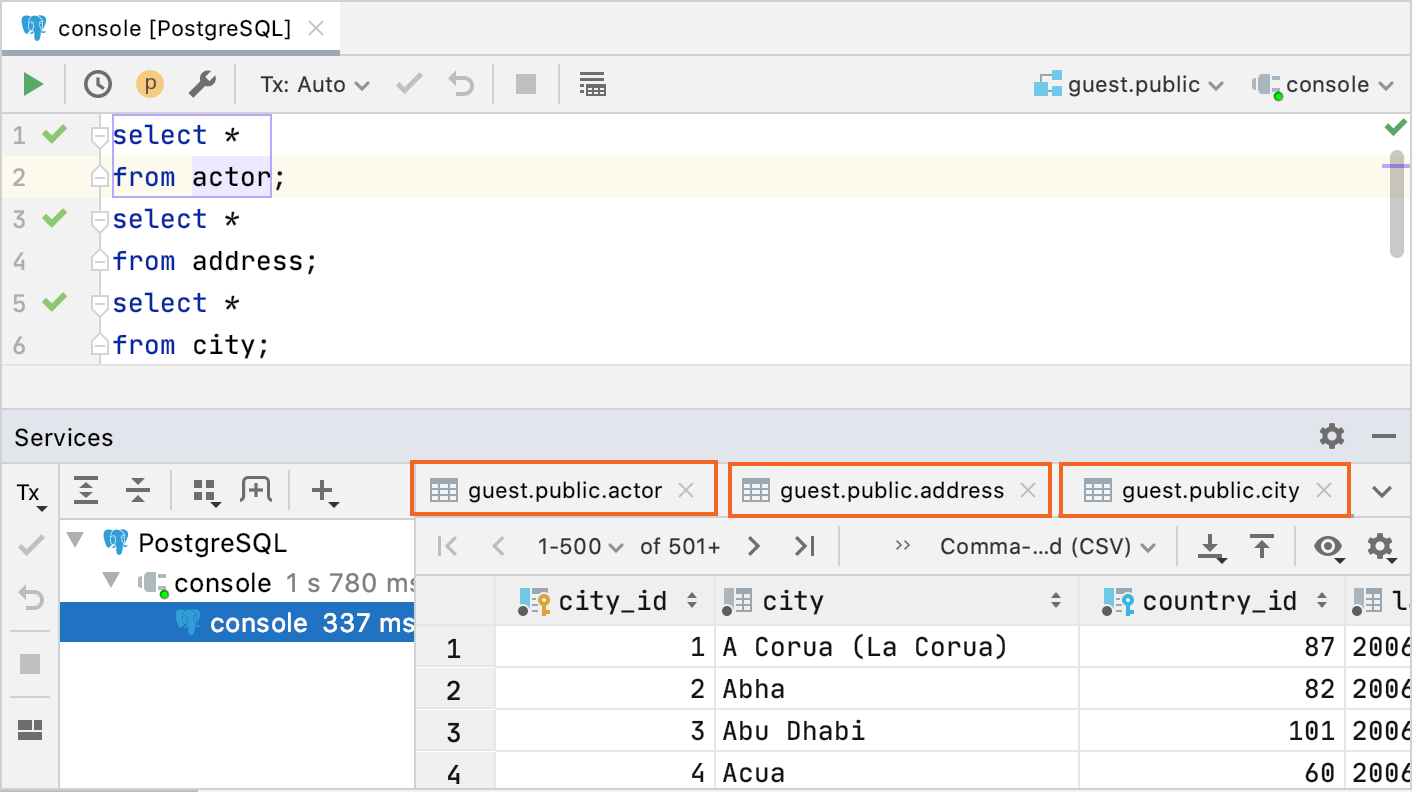This screenshot has width=1412, height=792.
Task: Open the guest.public schema switcher
Action: tap(1129, 84)
